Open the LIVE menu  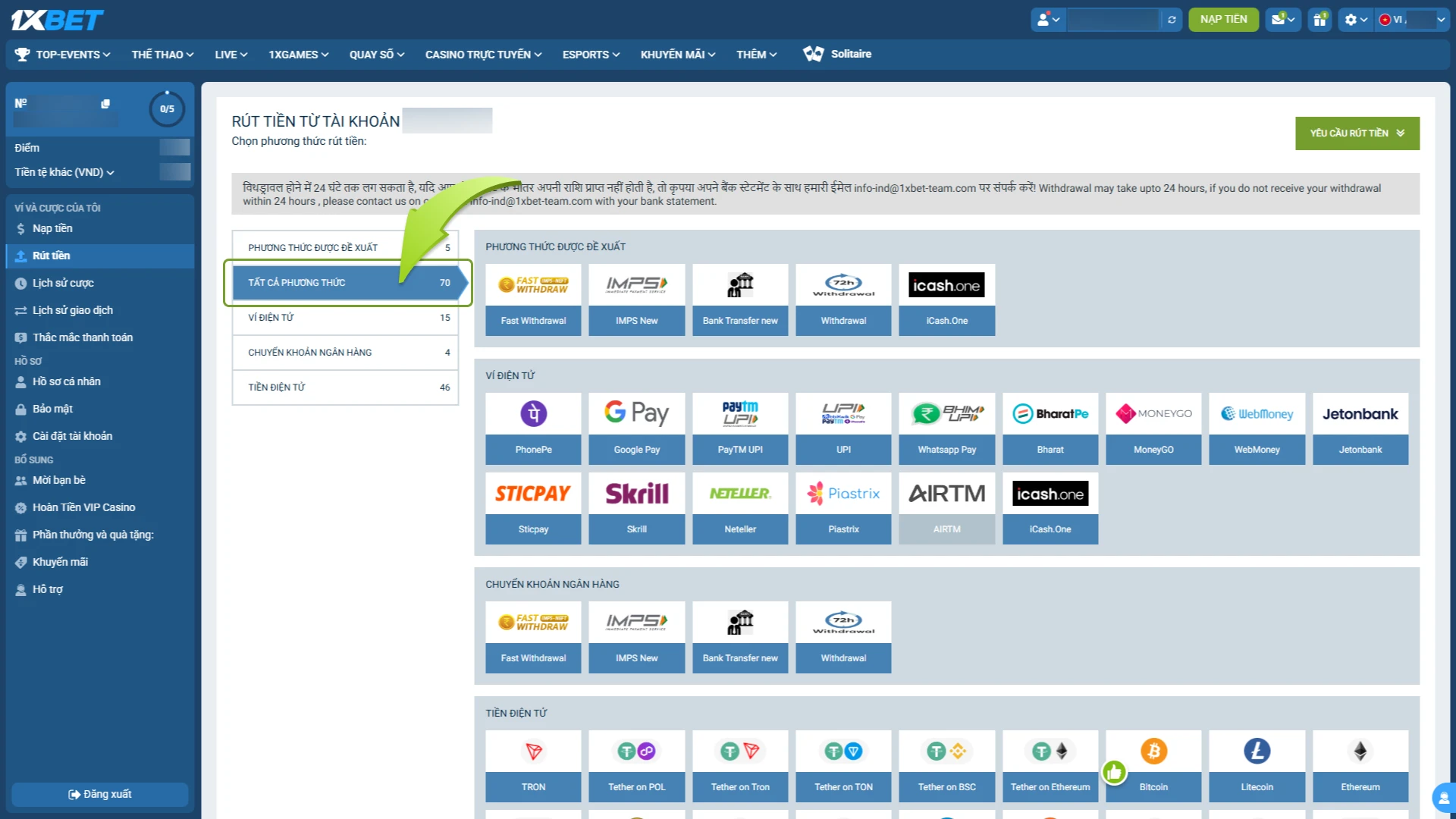point(231,55)
